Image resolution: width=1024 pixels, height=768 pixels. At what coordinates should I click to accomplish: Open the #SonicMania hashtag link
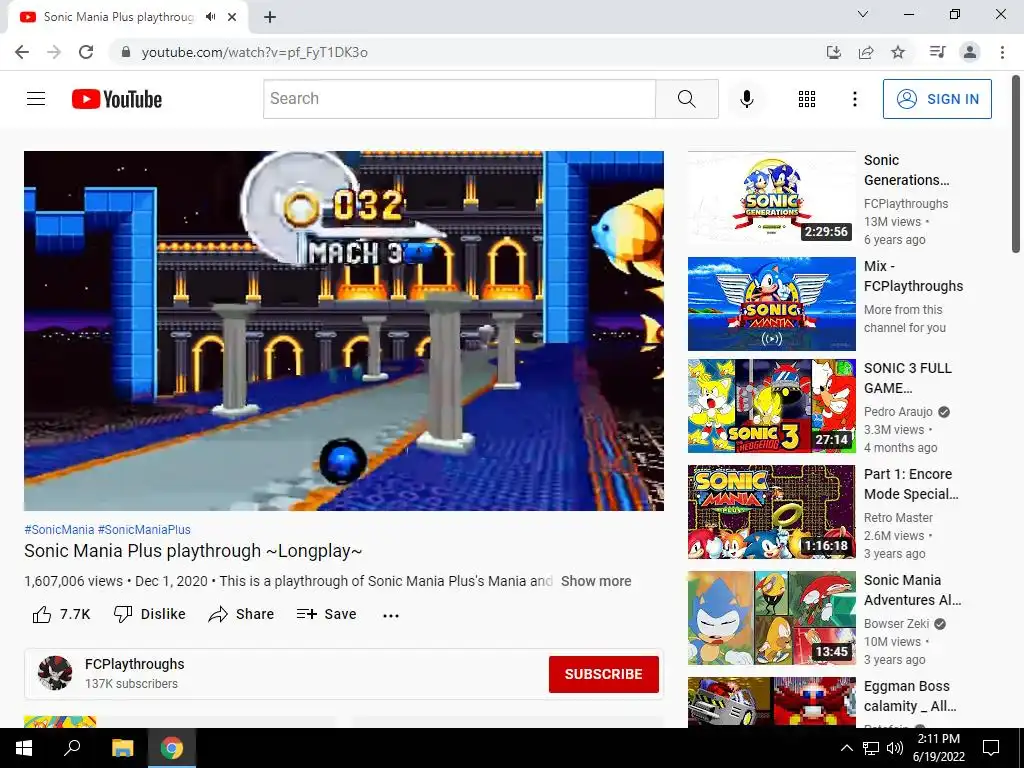click(59, 530)
